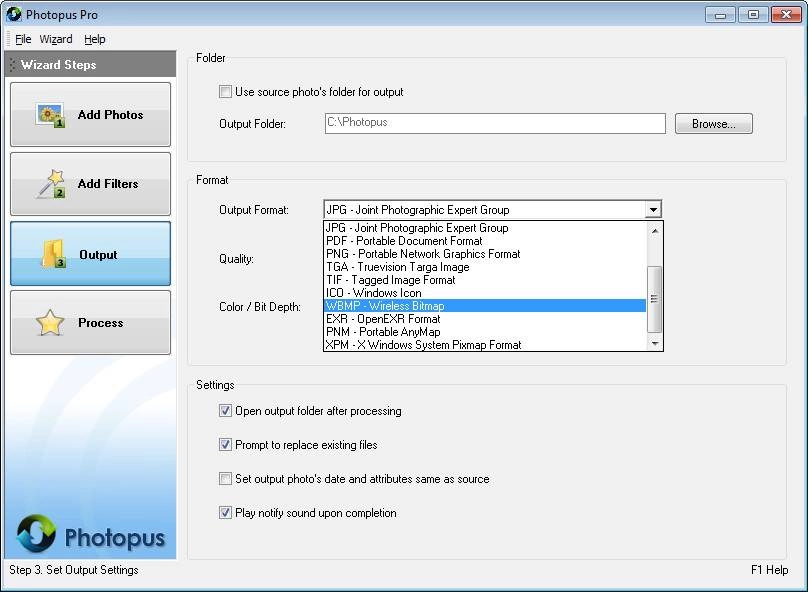This screenshot has width=808, height=592.
Task: Enable Use source photo's folder for output
Action: [225, 92]
